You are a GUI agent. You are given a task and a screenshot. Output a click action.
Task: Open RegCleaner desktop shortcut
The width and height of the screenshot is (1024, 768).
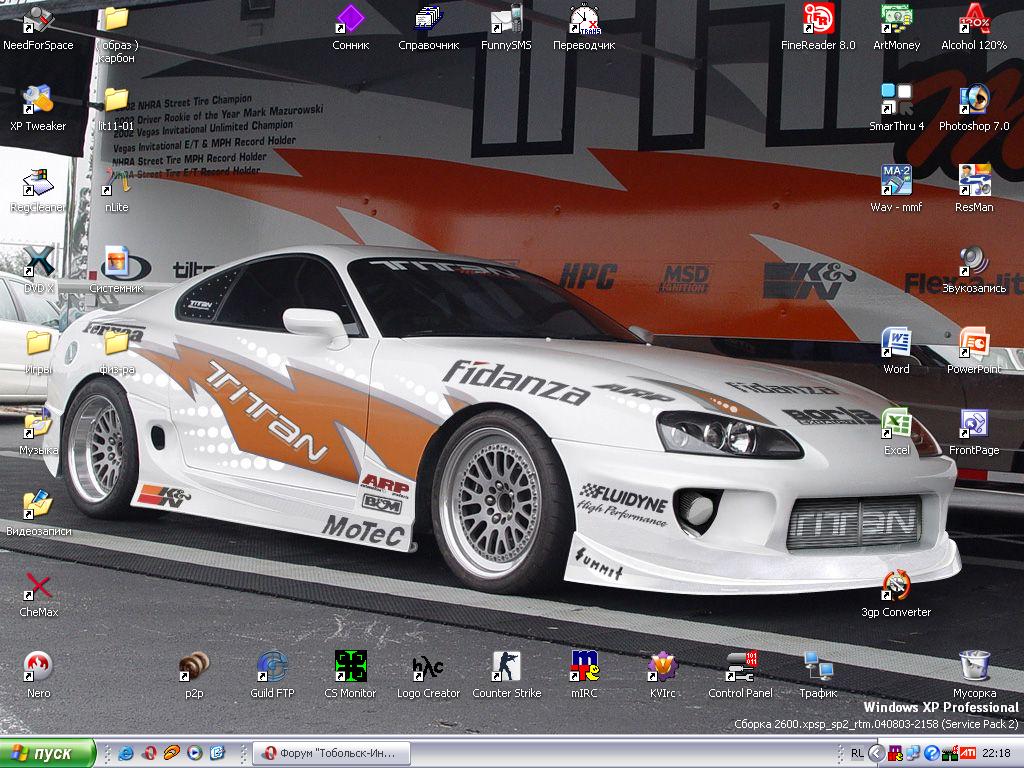[x=38, y=190]
